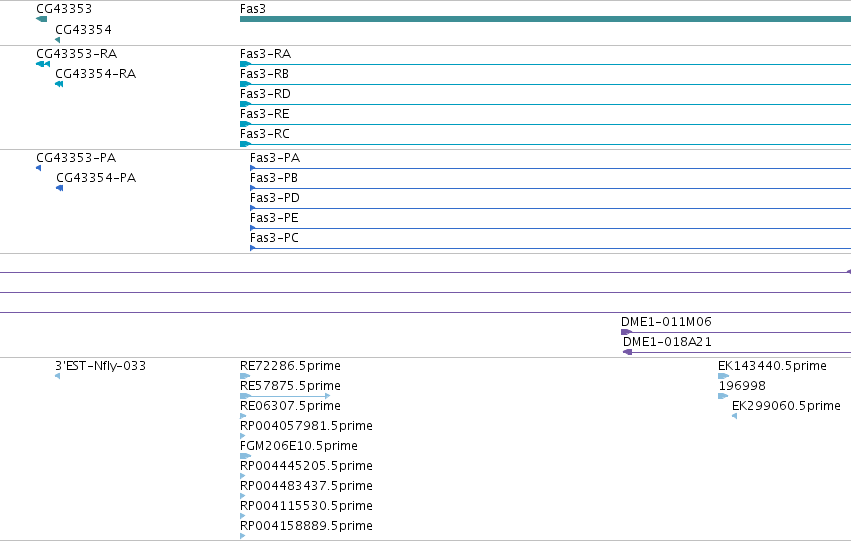
Task: Click the RE57875.5prime EST span glyph
Action: click(285, 396)
